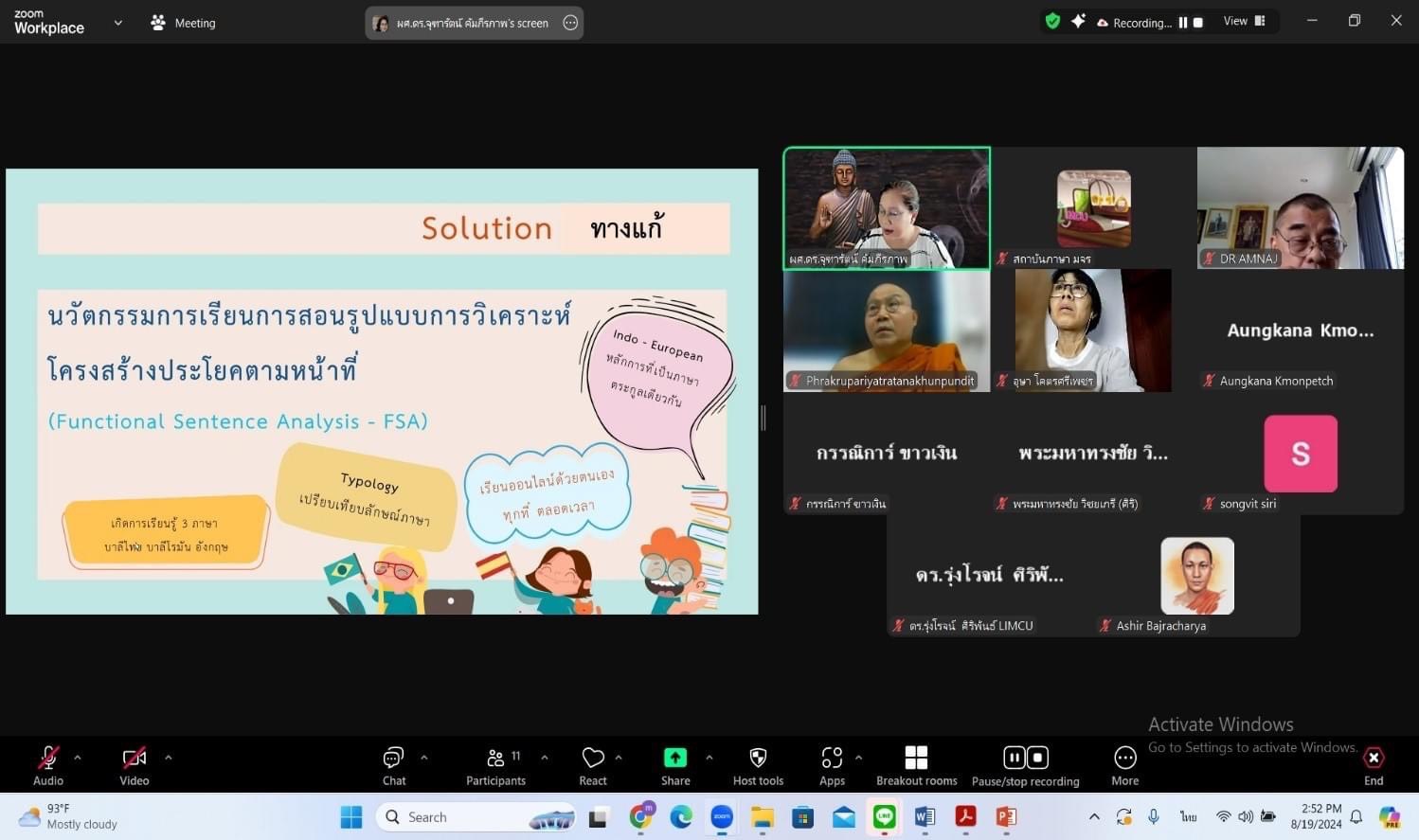This screenshot has height=840, width=1419.
Task: Open the React emoji menu
Action: click(593, 766)
